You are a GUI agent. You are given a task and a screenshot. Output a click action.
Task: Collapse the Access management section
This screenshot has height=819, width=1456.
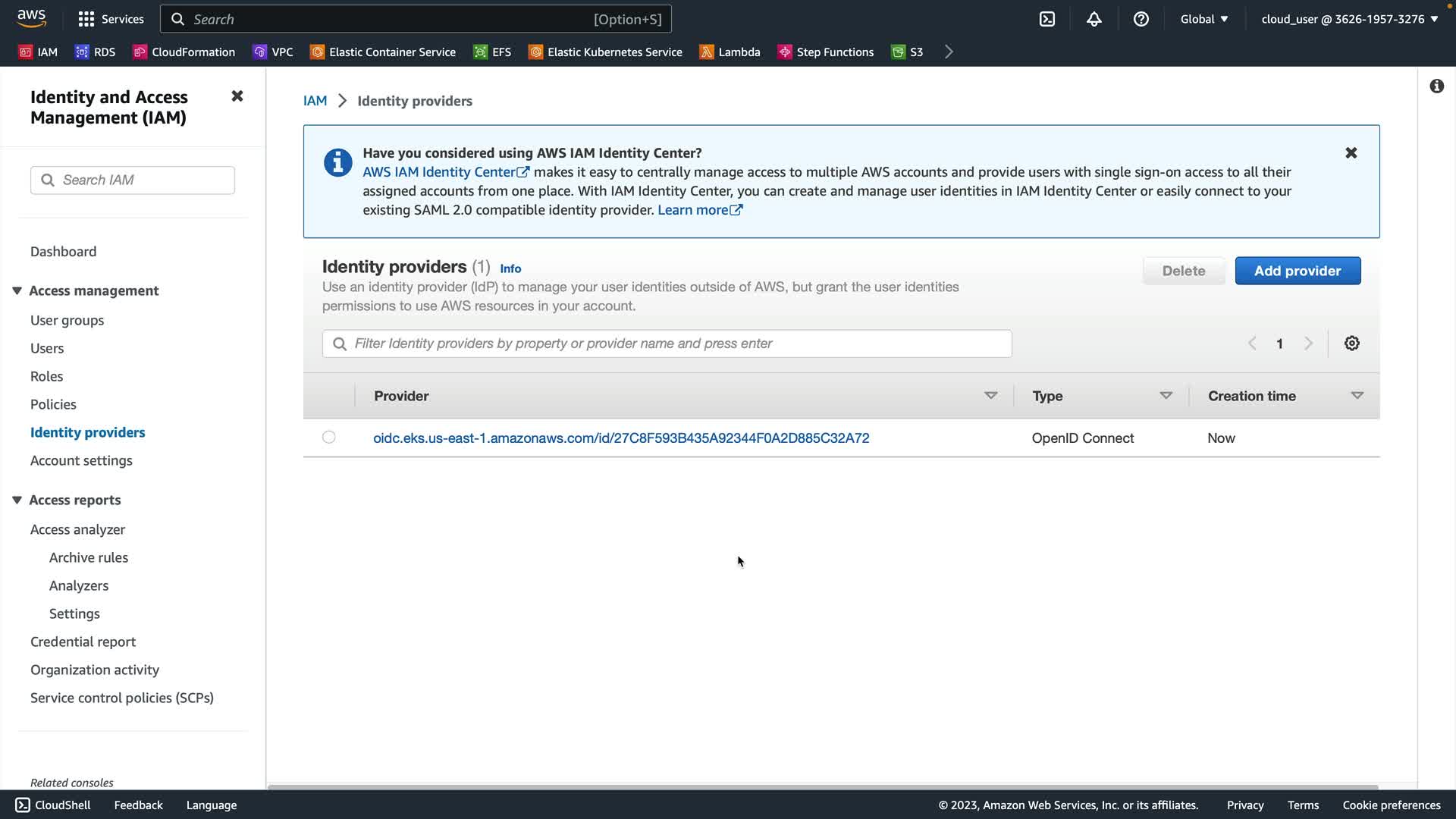point(17,290)
